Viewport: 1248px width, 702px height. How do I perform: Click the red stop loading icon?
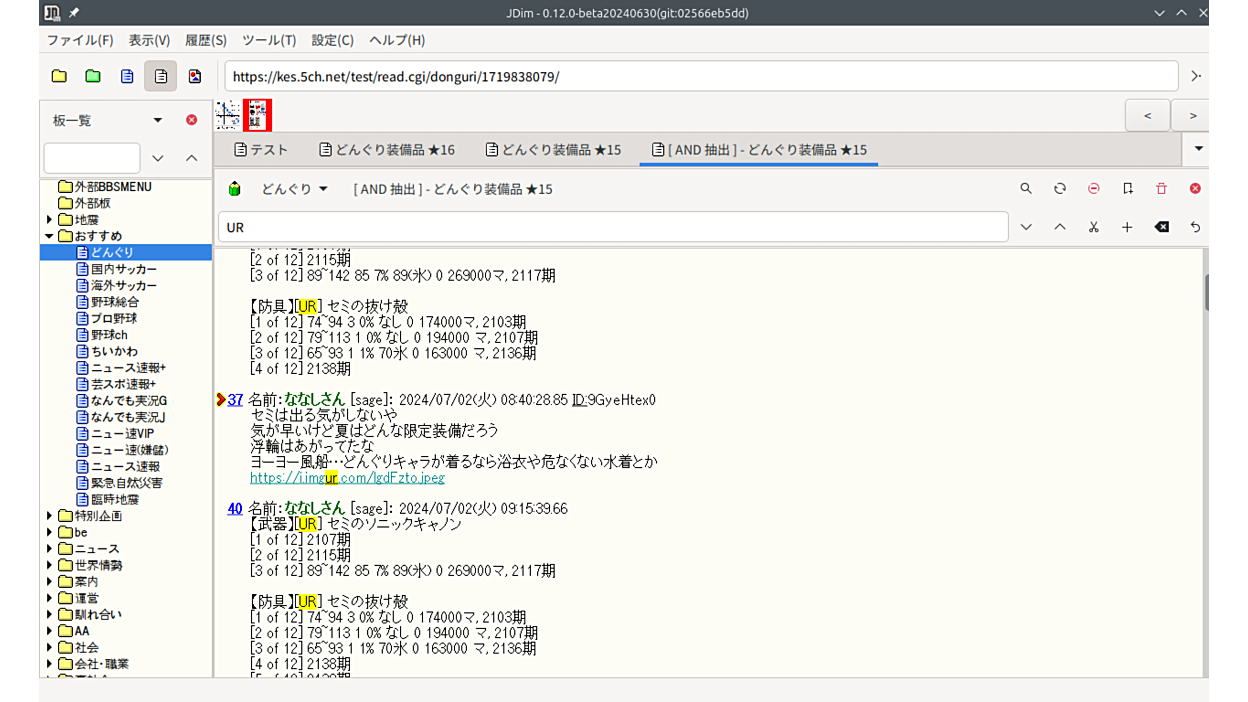[1093, 189]
